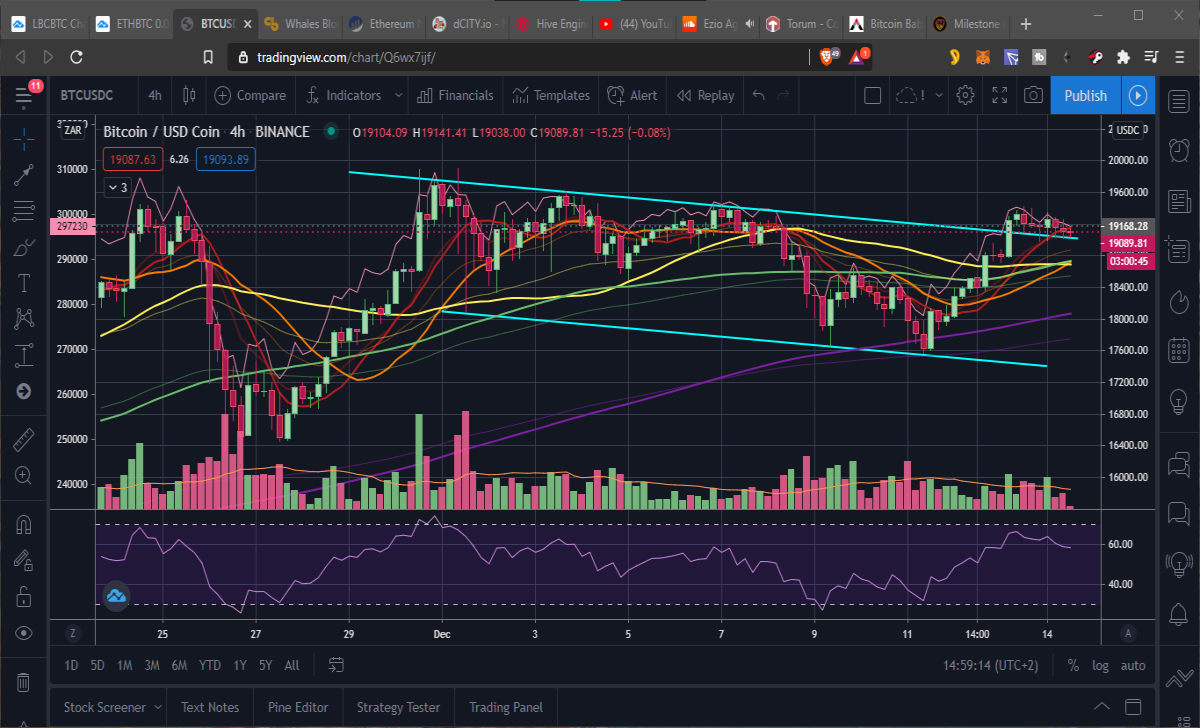Open the candlestick chart style selector
Image resolution: width=1200 pixels, height=728 pixels.
coord(189,95)
